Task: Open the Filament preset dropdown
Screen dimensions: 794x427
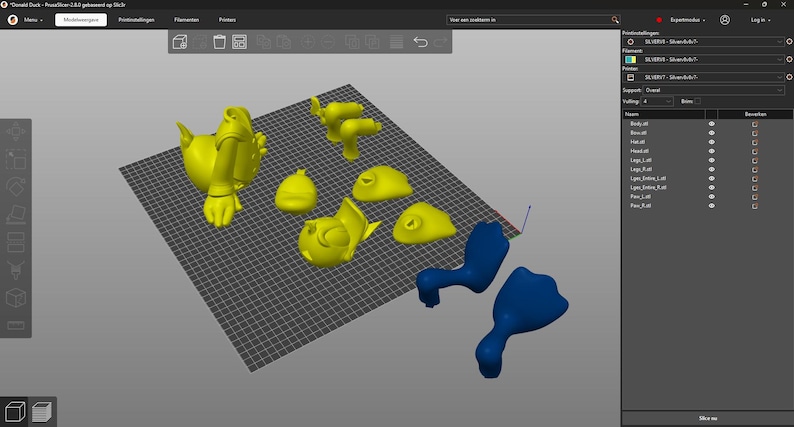Action: [703, 59]
